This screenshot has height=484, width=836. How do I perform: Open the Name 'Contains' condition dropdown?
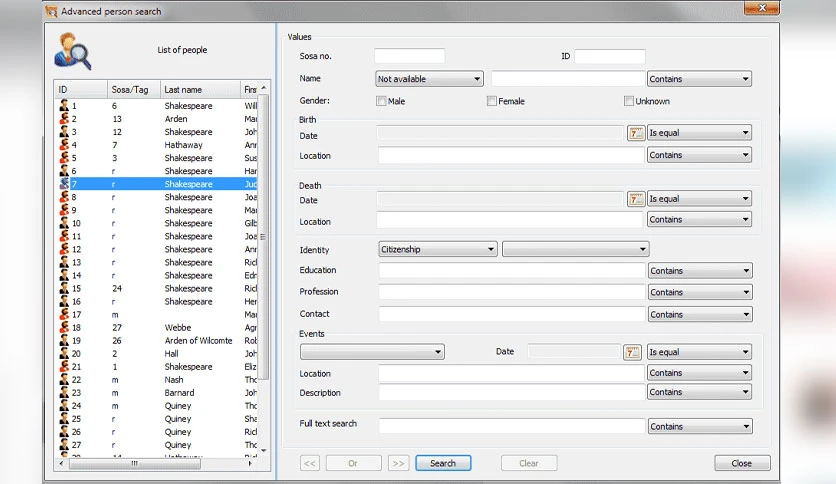click(x=699, y=79)
